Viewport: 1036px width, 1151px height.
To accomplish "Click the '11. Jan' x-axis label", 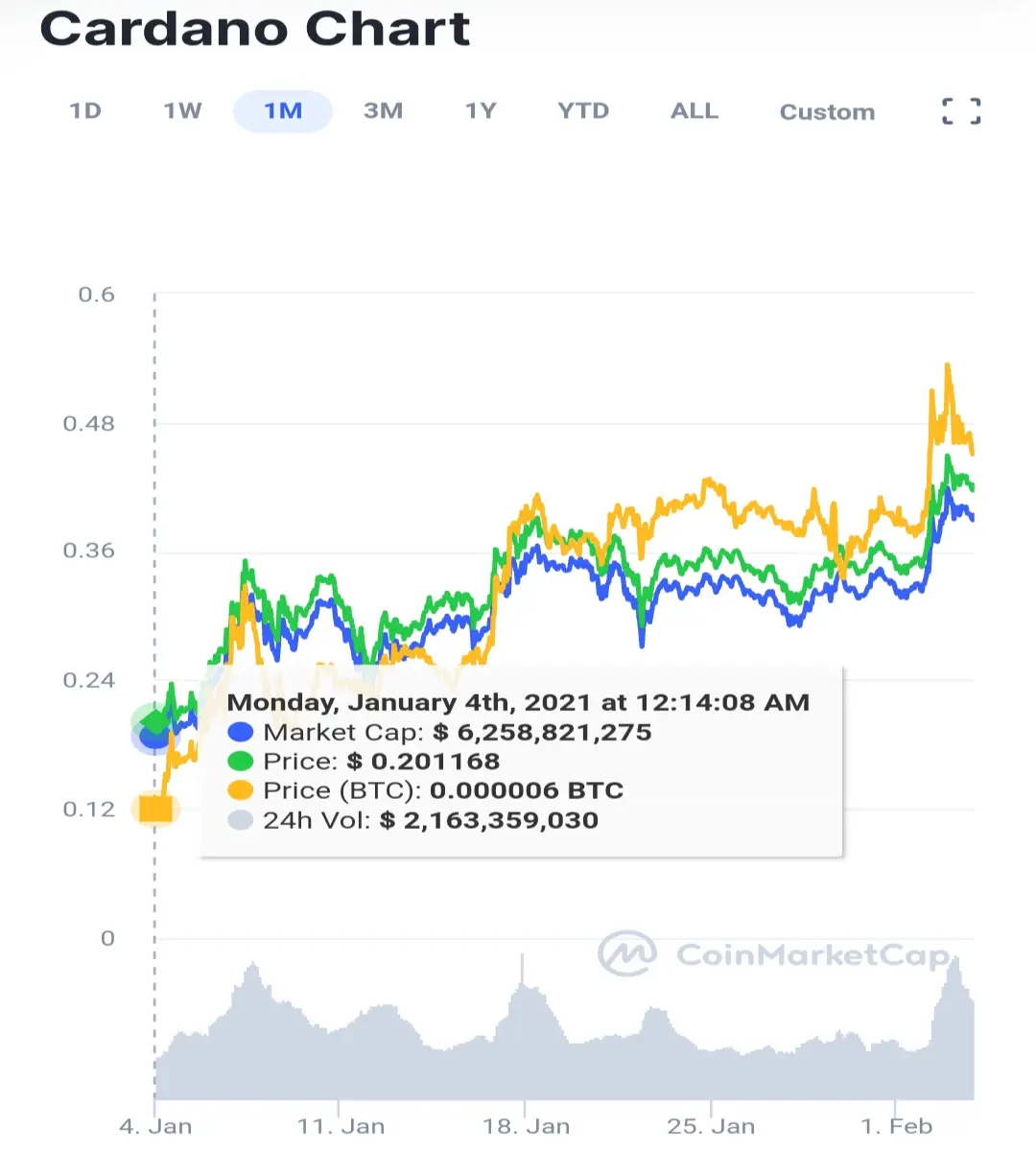I will (341, 1126).
